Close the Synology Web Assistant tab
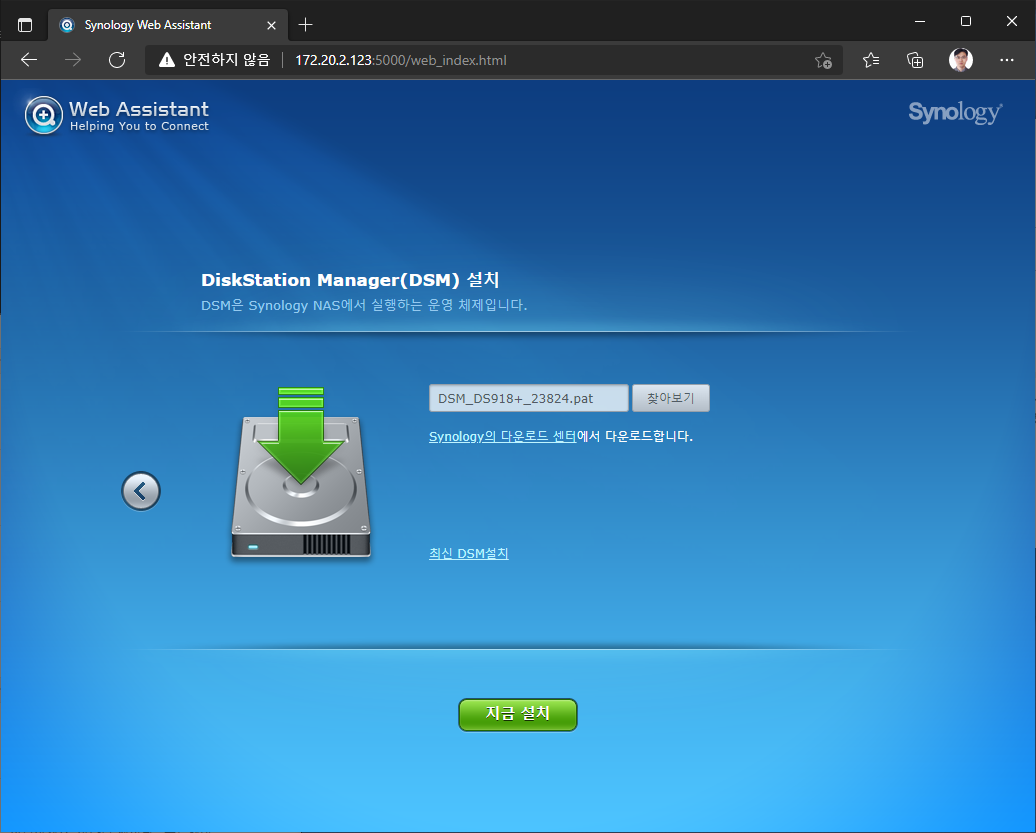1036x833 pixels. (271, 25)
